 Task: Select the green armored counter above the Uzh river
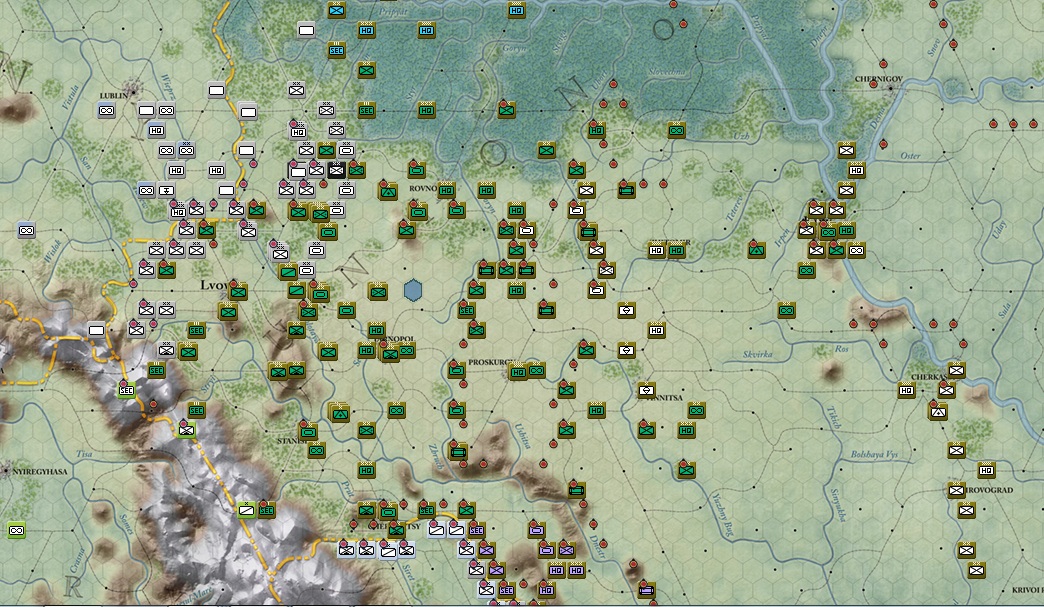coord(676,130)
